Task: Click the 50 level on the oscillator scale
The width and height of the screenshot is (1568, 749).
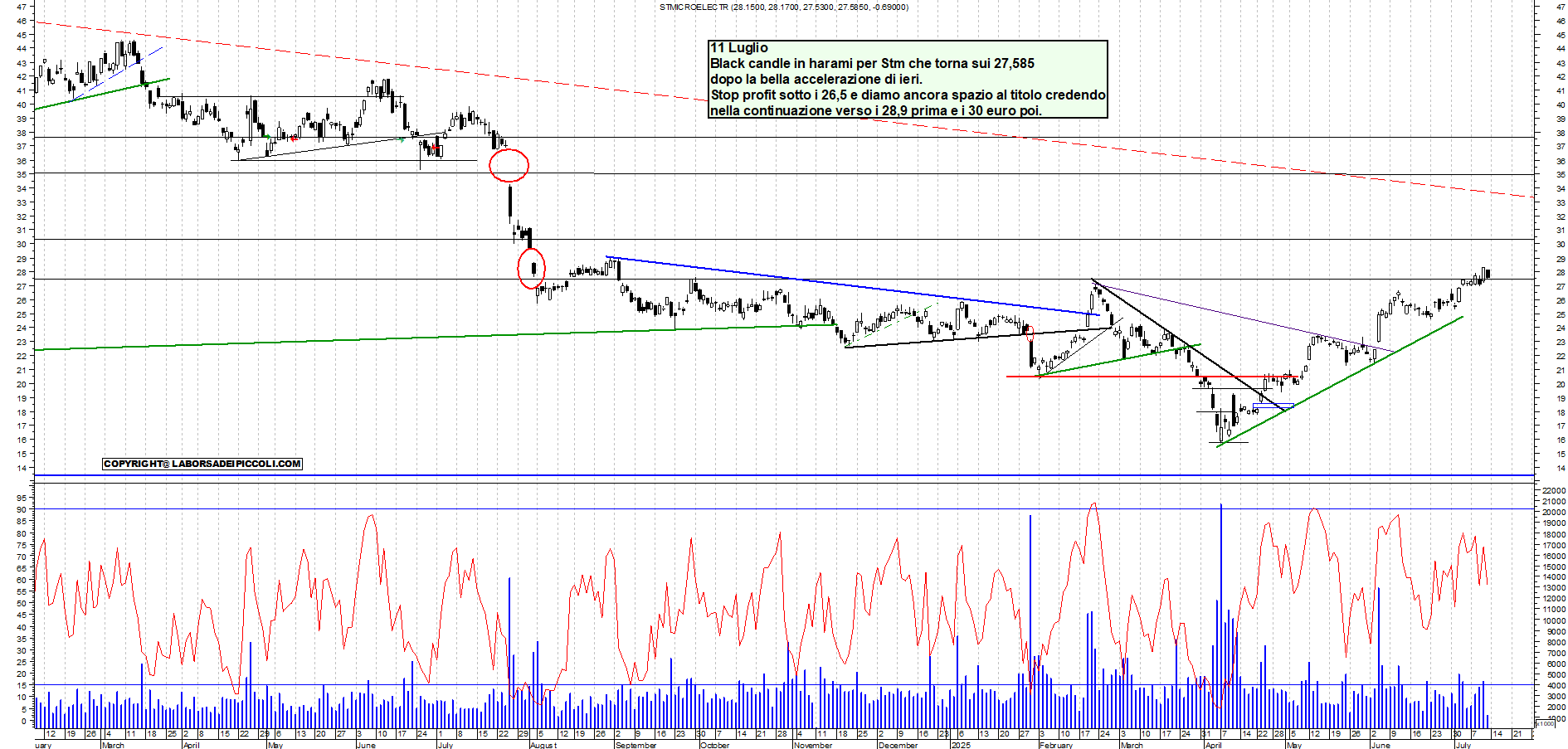Action: (21, 603)
